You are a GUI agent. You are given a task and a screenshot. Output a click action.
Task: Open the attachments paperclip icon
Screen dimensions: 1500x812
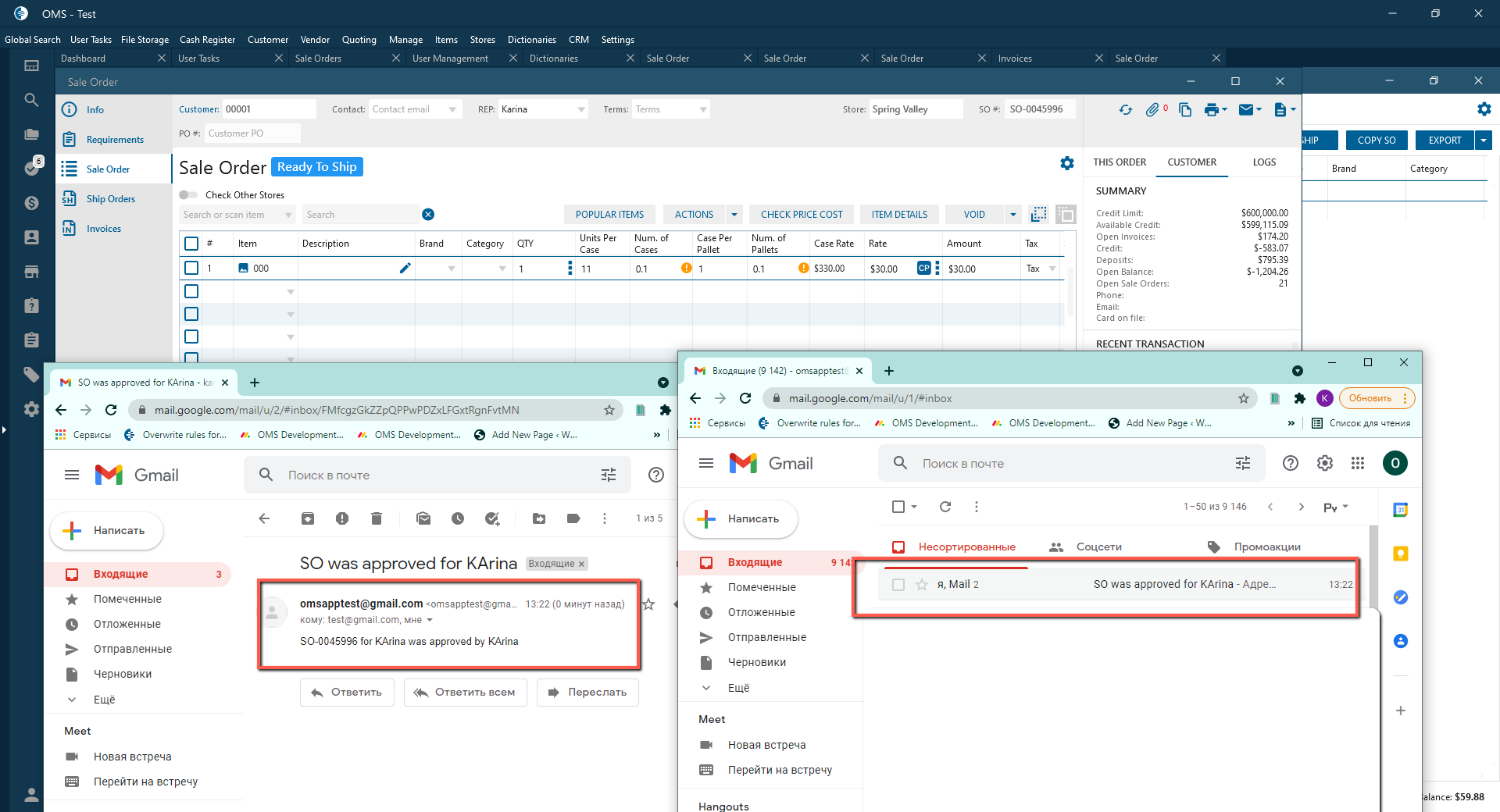coord(1152,110)
